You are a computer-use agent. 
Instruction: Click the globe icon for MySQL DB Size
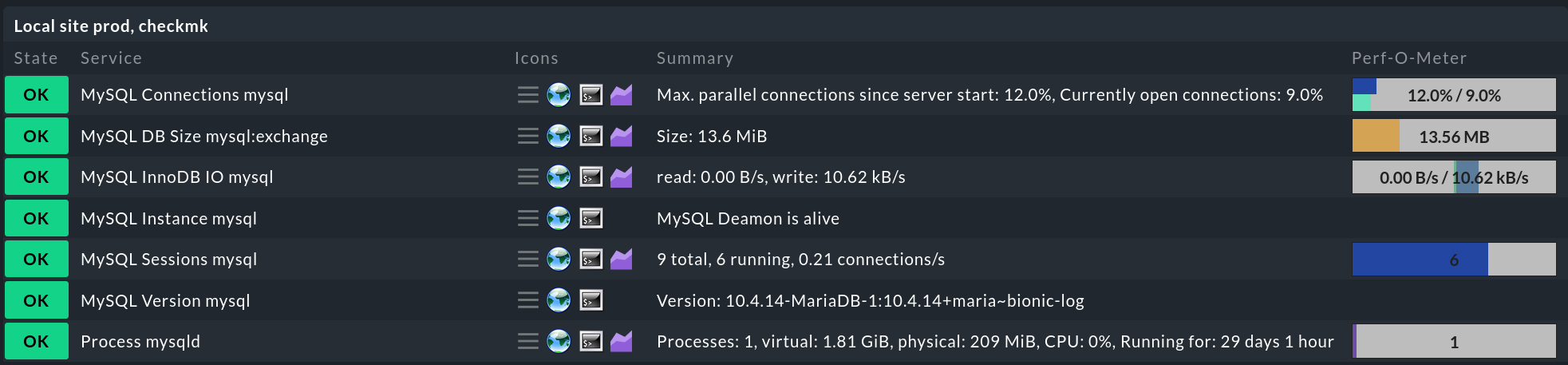(x=559, y=137)
